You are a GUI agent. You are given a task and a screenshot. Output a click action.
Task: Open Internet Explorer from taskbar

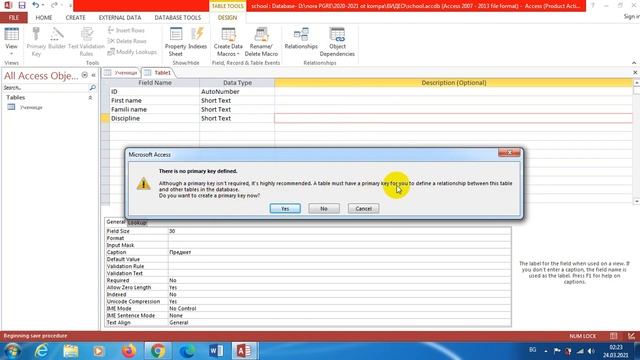[41, 351]
